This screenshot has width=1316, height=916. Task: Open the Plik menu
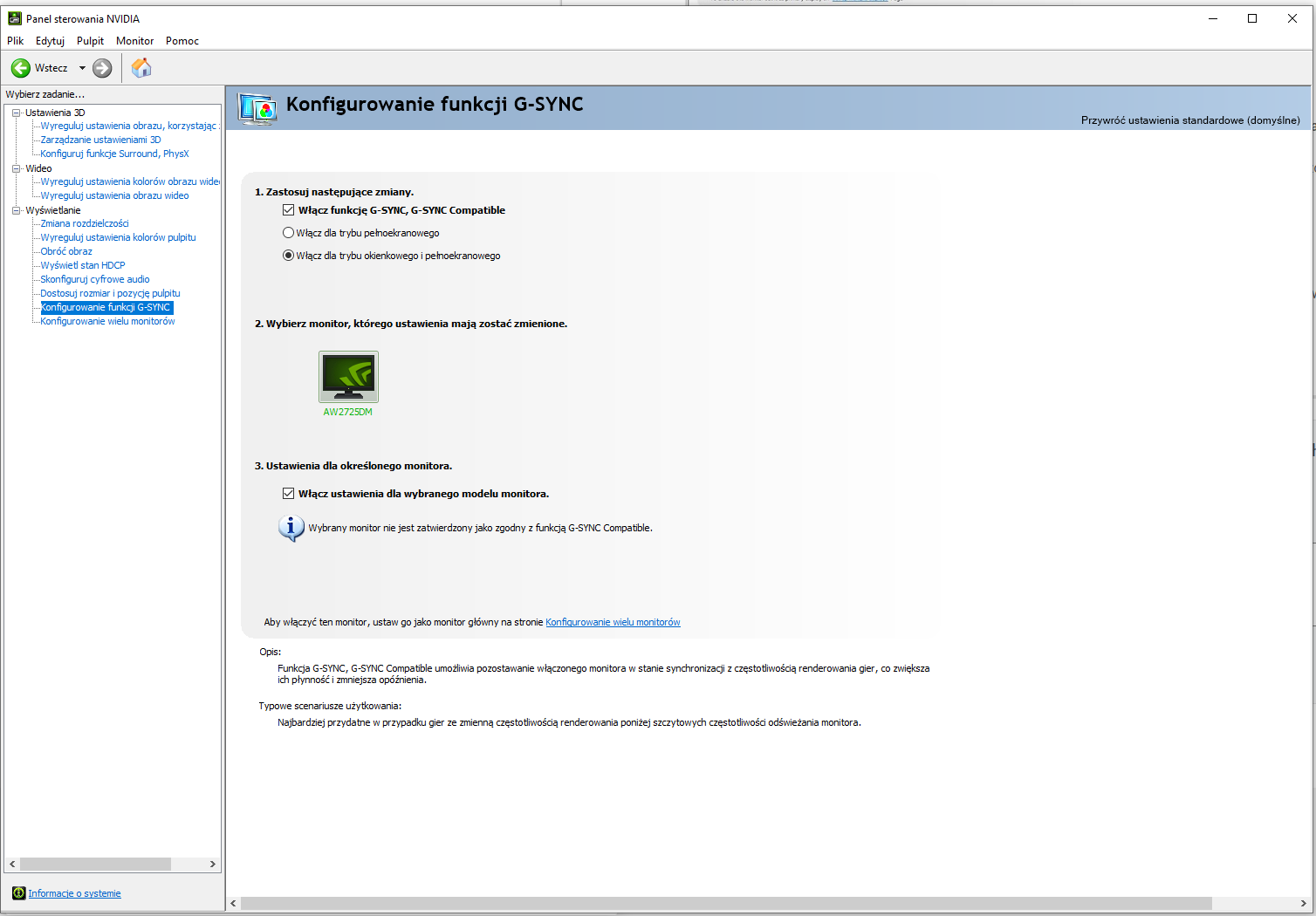16,41
